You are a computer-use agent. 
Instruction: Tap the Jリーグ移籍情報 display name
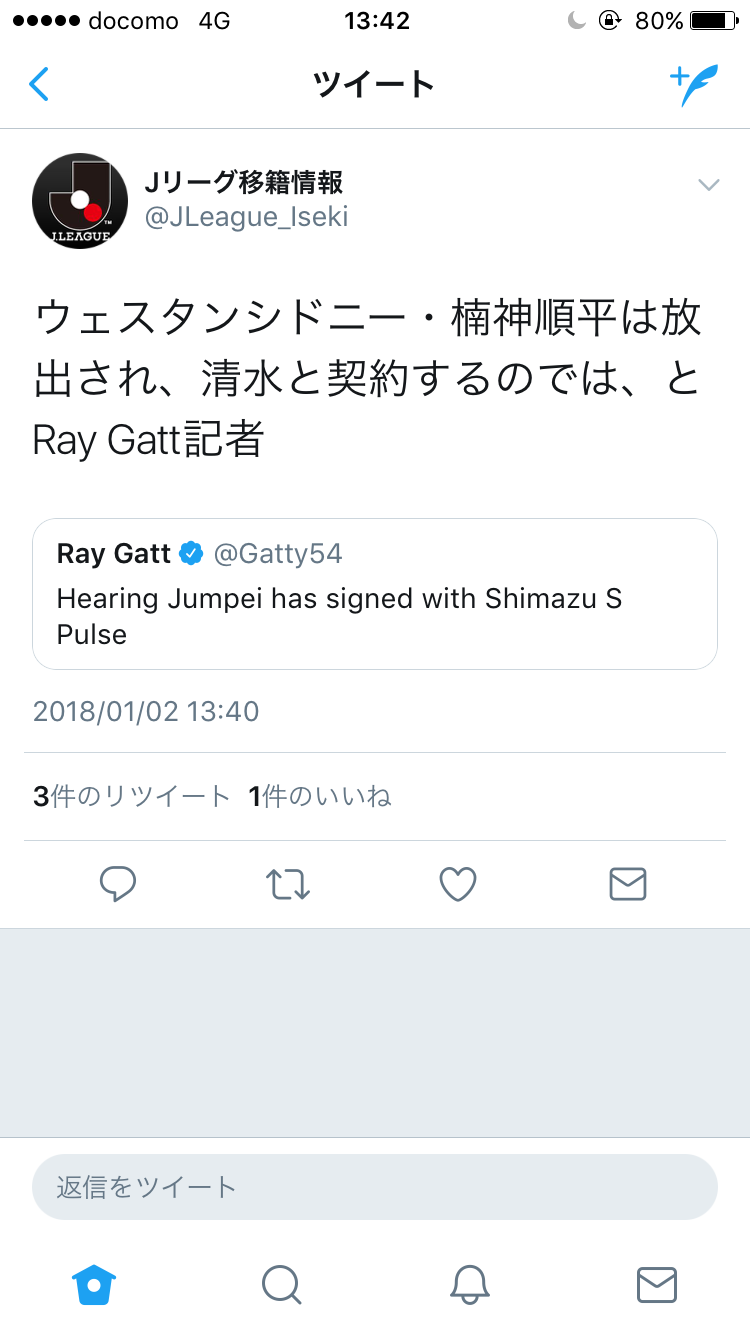[244, 182]
